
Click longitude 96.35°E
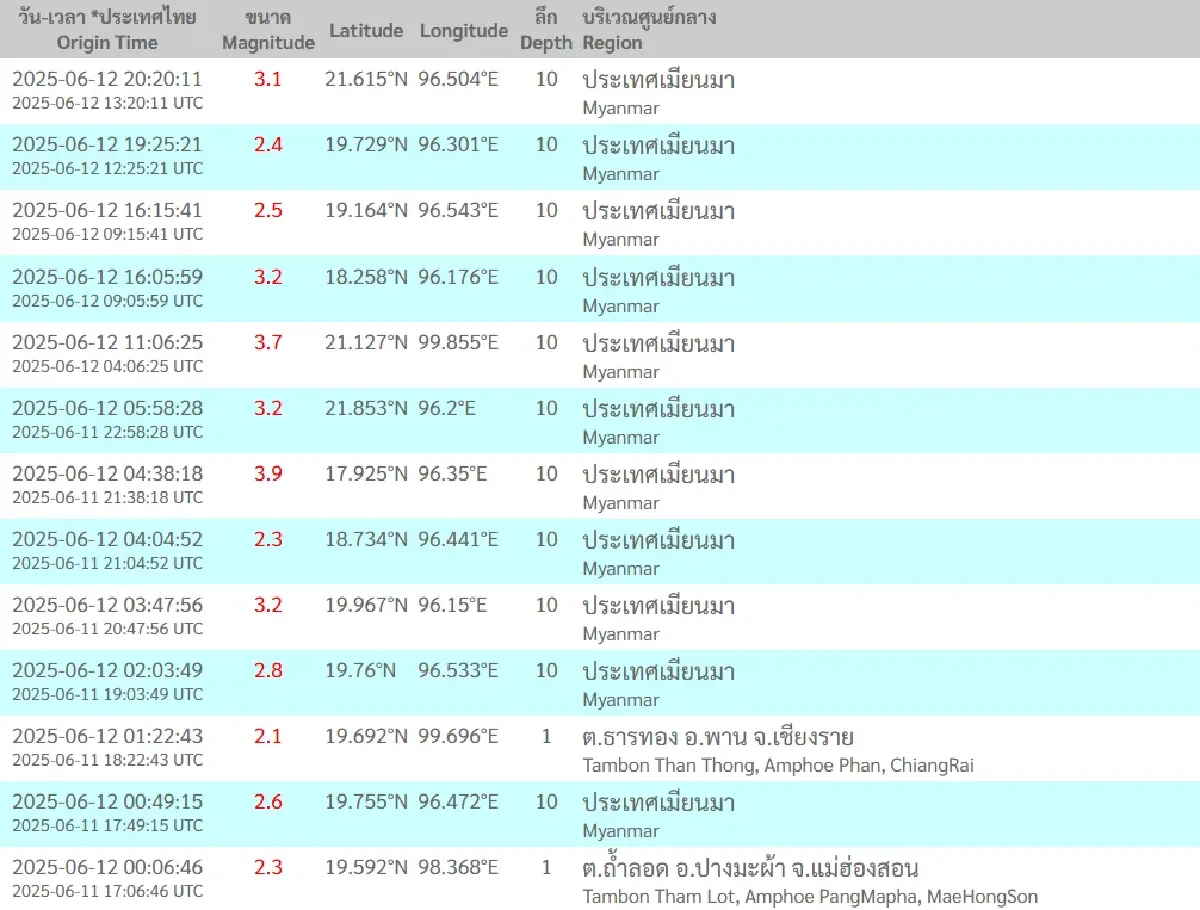pos(453,474)
